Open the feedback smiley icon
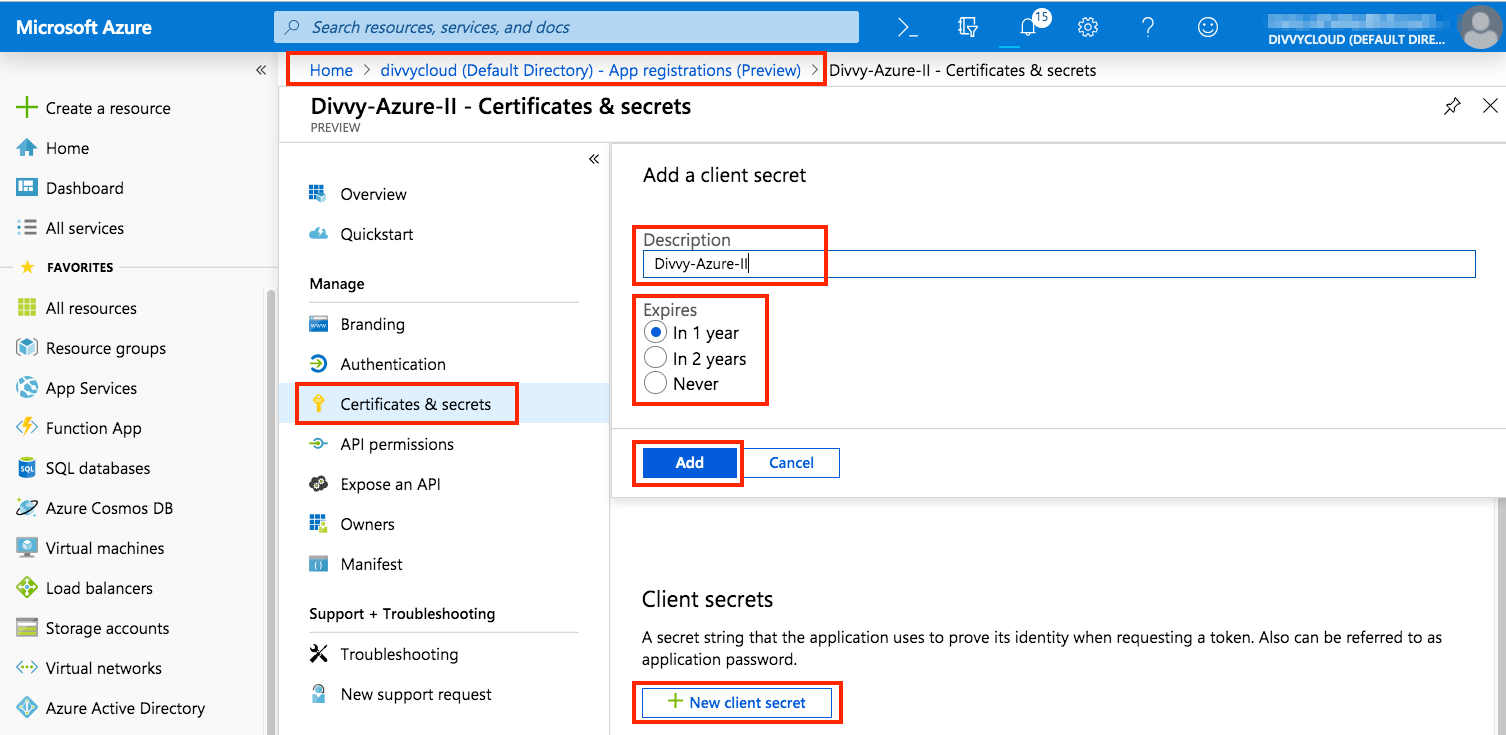 click(1208, 27)
